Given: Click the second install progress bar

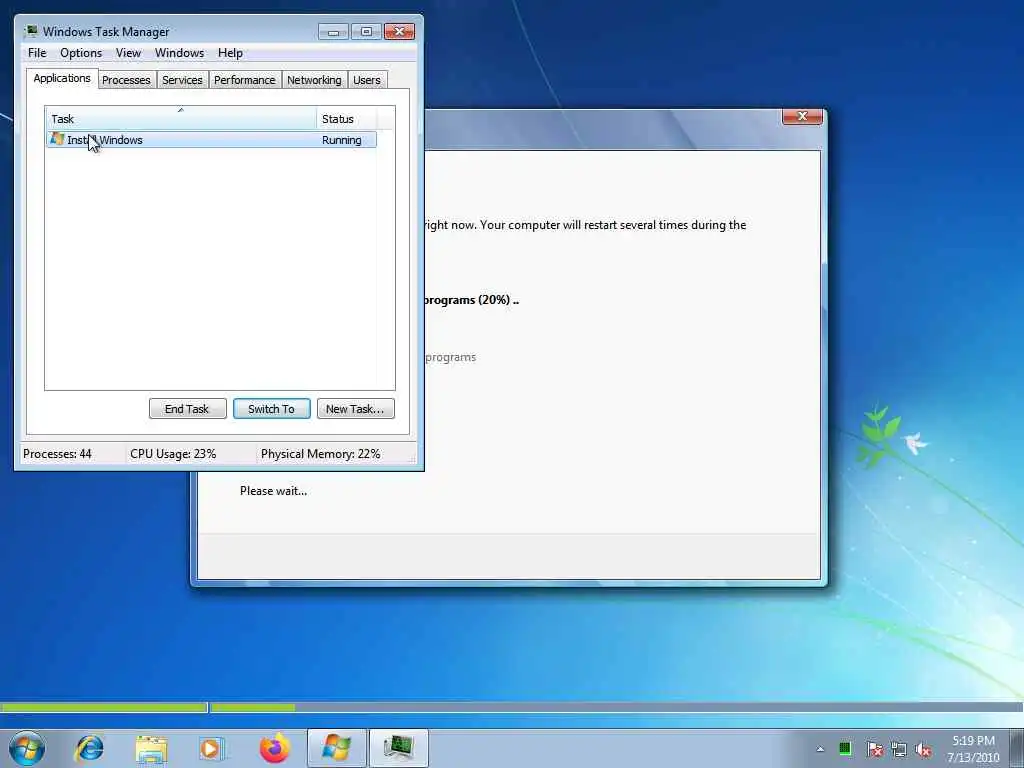Looking at the screenshot, I should click(x=616, y=707).
